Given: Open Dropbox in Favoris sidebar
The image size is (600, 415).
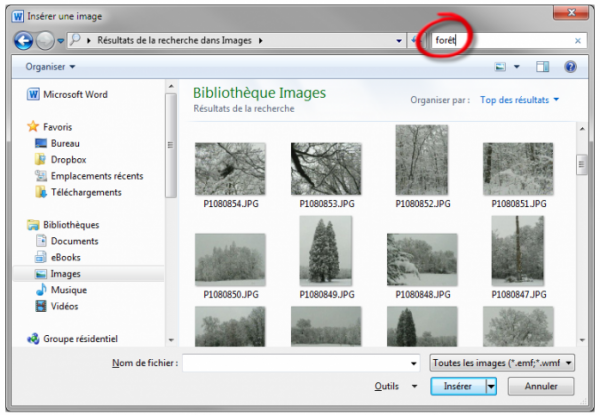Looking at the screenshot, I should click(x=68, y=159).
